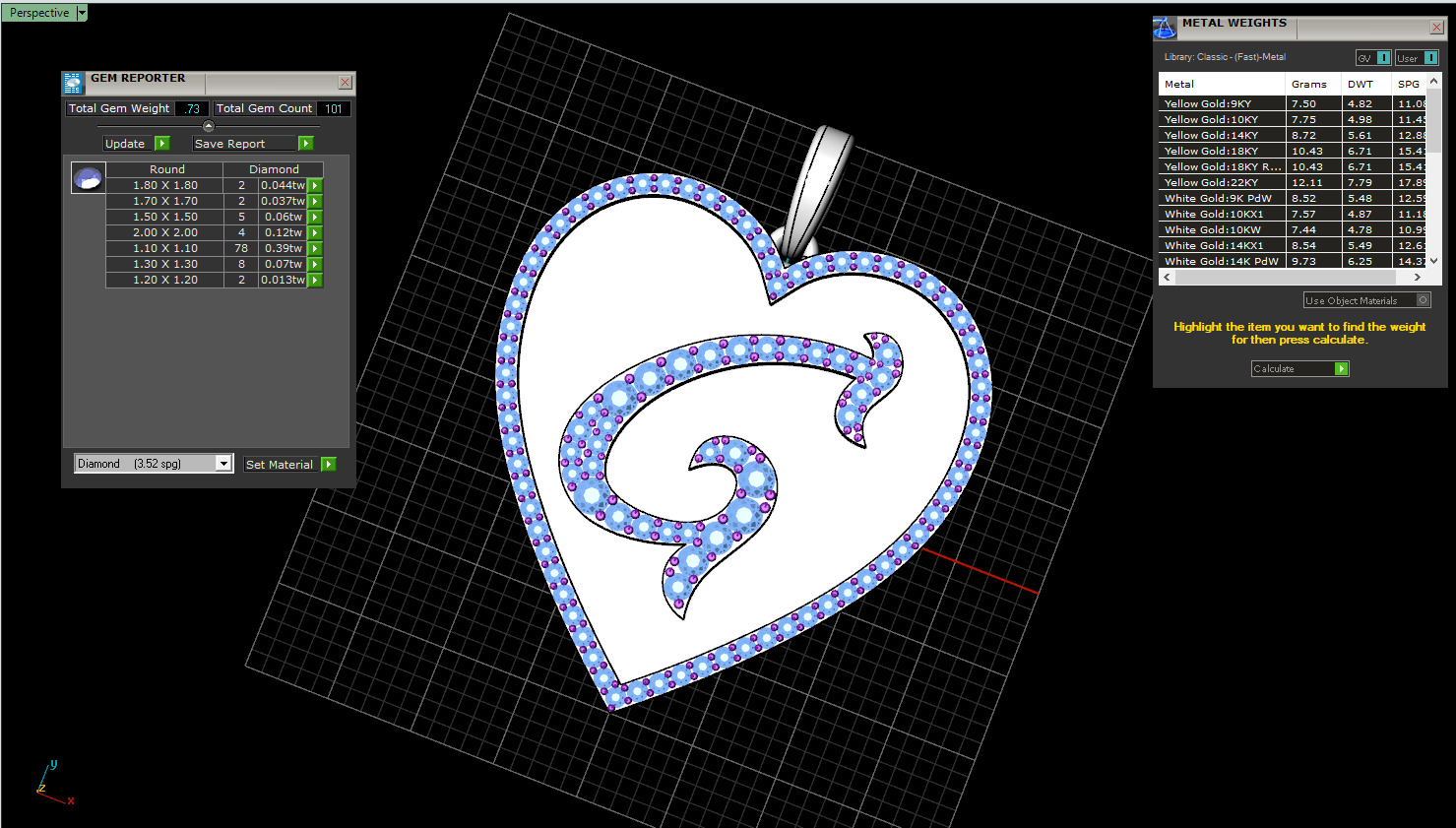Open the Perspective viewport dropdown arrow
The width and height of the screenshot is (1456, 828).
[x=82, y=13]
